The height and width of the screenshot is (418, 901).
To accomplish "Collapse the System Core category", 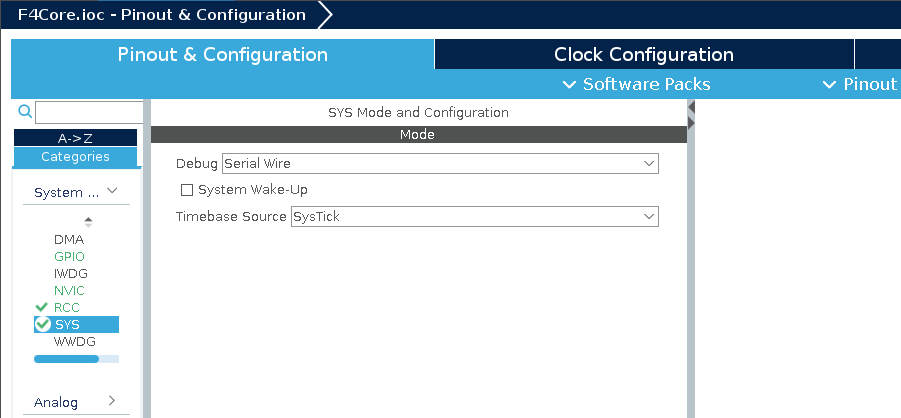I will (x=76, y=192).
